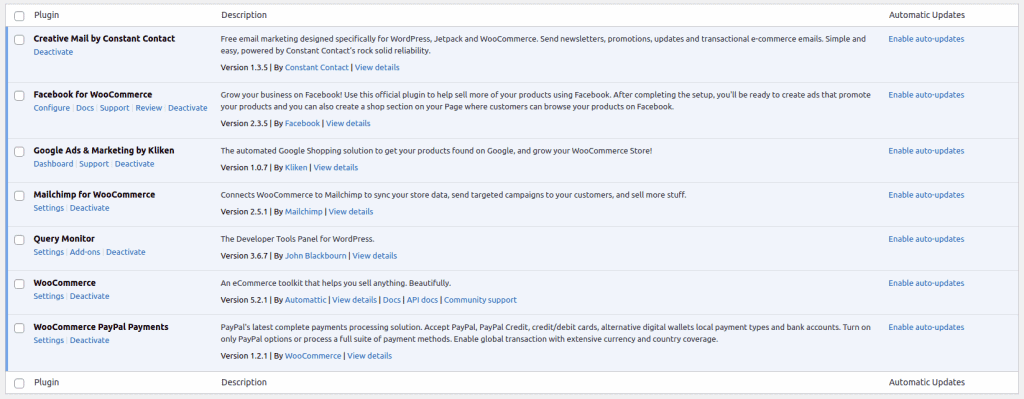Screen dimensions: 1024x399
Task: Open Docs under Facebook for WooCommerce
Action: coord(85,108)
